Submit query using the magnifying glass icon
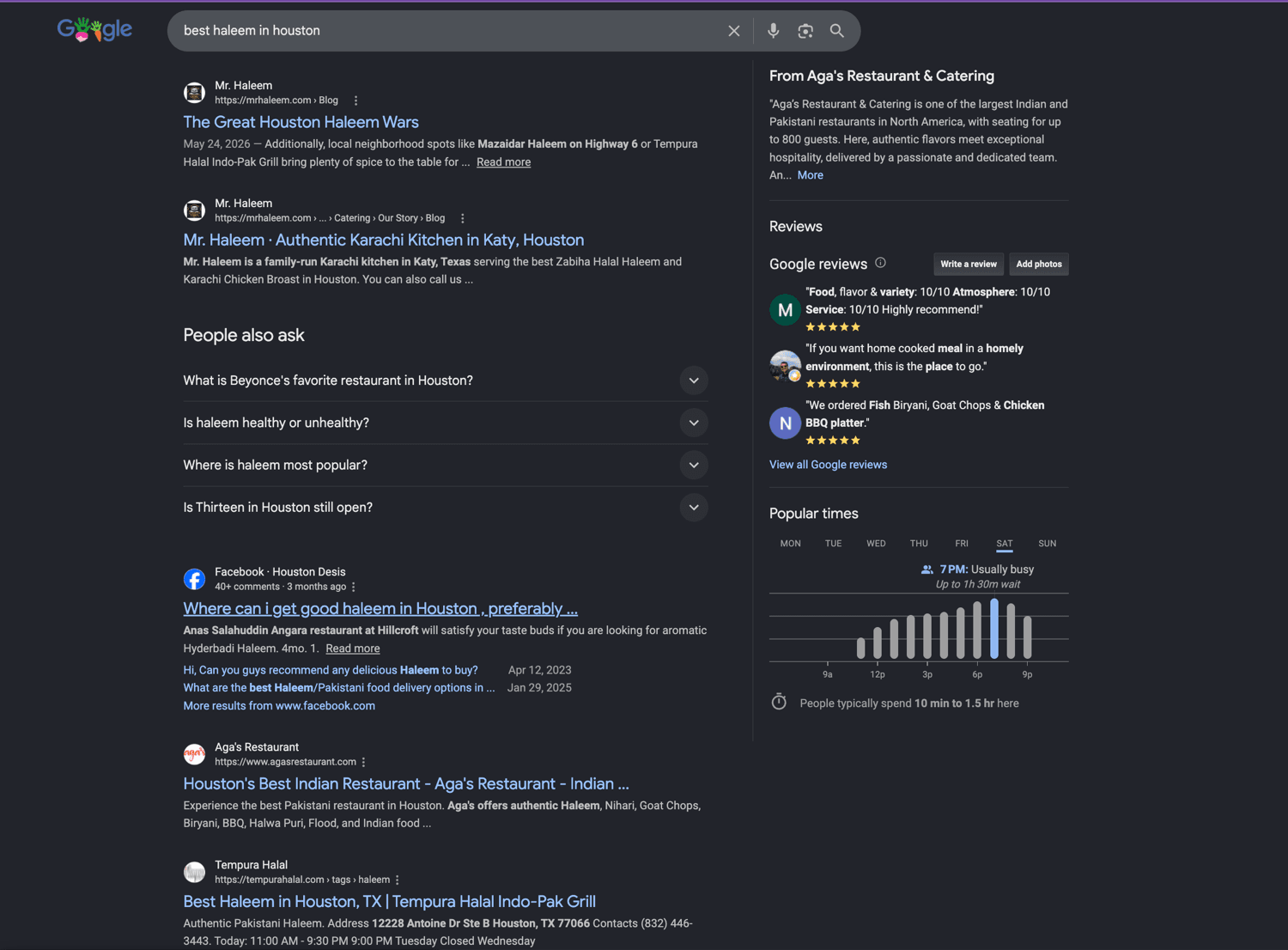1288x950 pixels. (836, 31)
